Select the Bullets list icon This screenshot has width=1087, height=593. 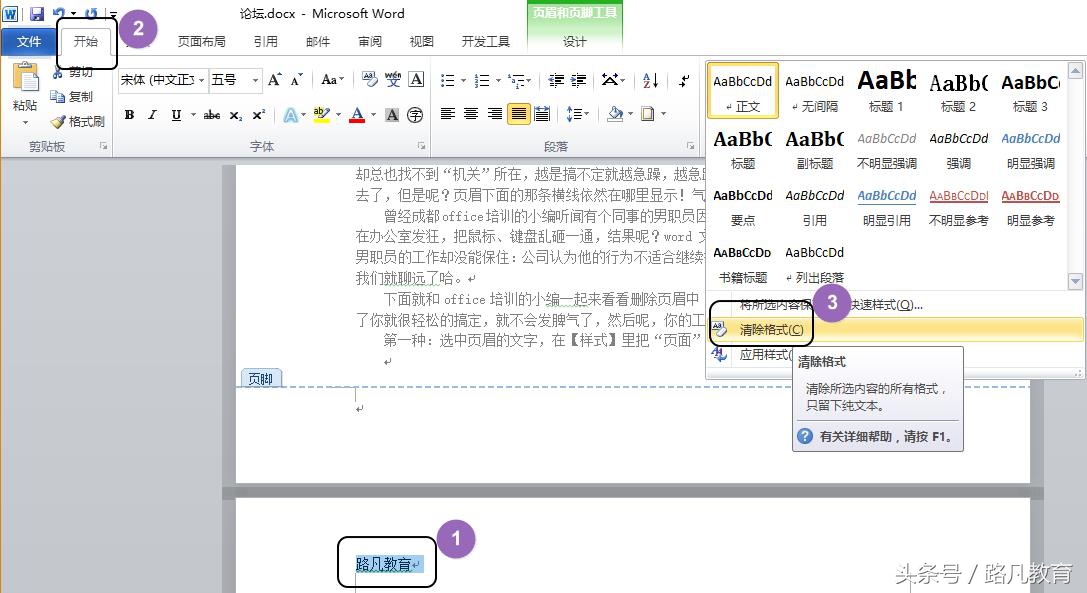tap(449, 80)
